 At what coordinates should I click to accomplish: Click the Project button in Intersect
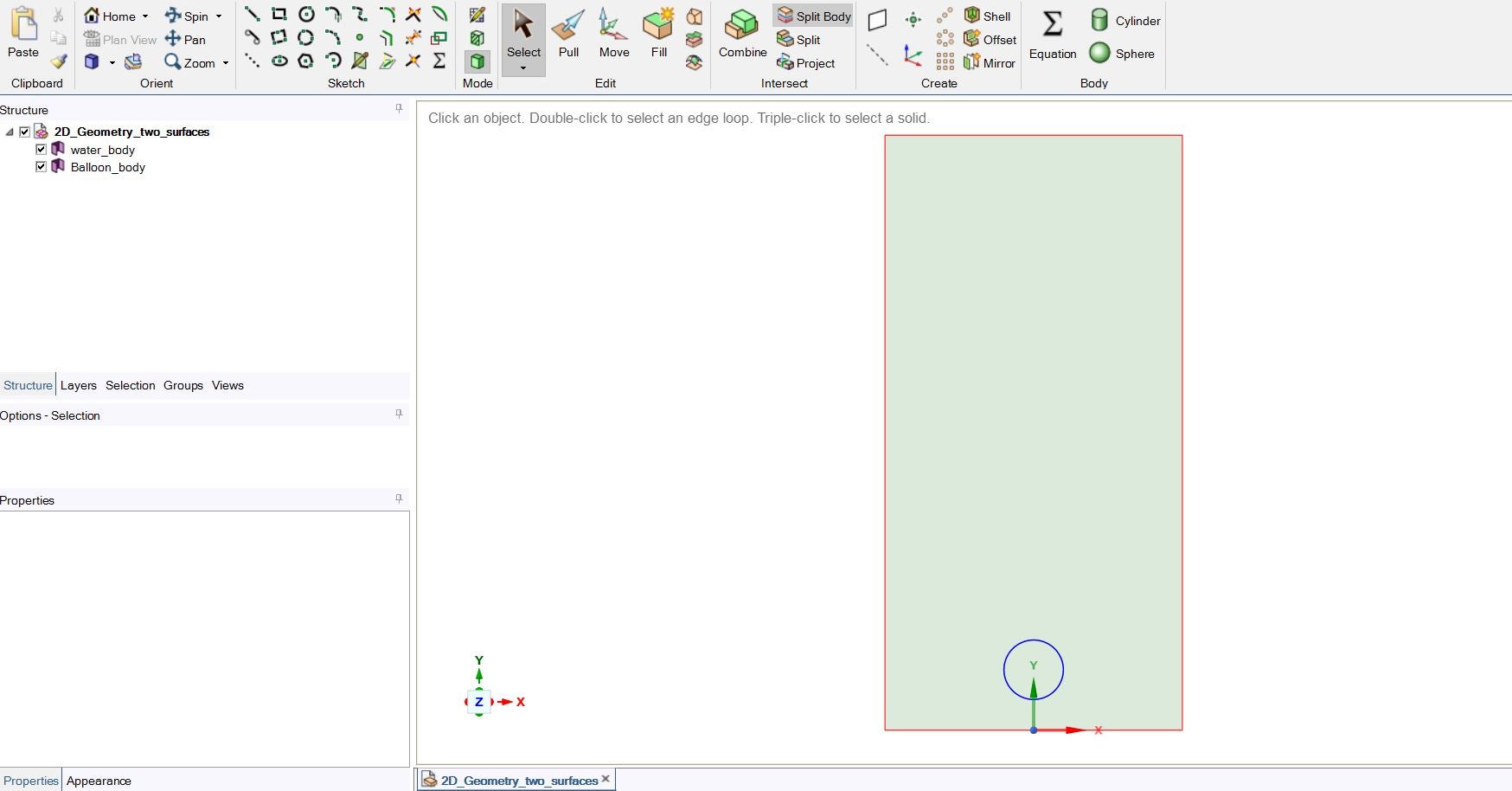805,63
